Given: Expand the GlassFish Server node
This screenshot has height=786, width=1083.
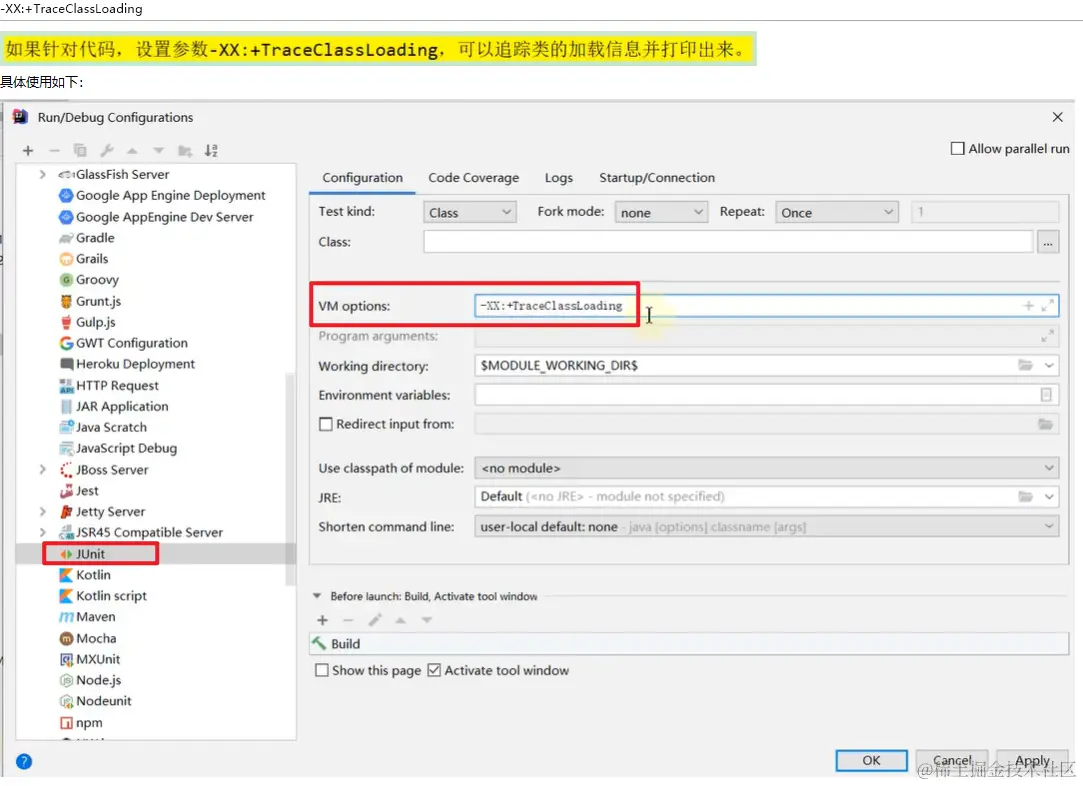Looking at the screenshot, I should tap(42, 174).
